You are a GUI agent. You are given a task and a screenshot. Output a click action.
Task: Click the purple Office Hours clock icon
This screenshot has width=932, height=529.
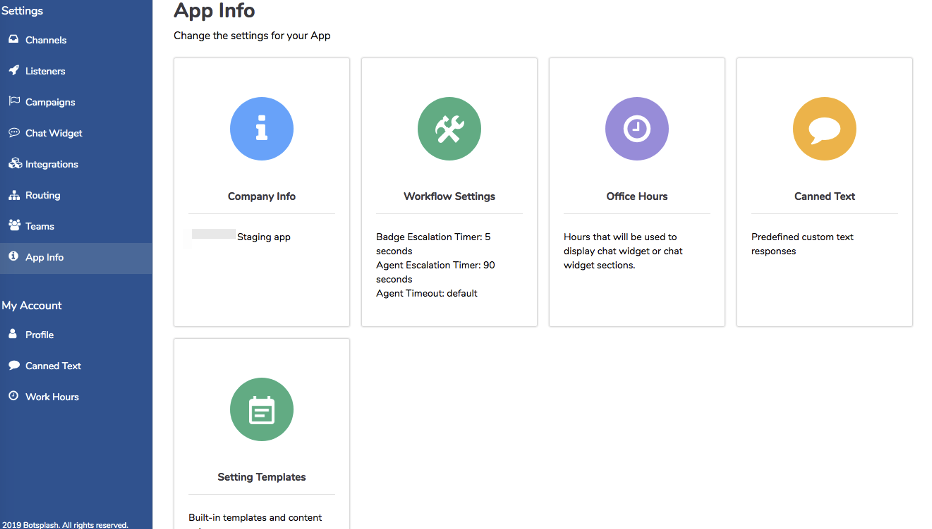637,129
